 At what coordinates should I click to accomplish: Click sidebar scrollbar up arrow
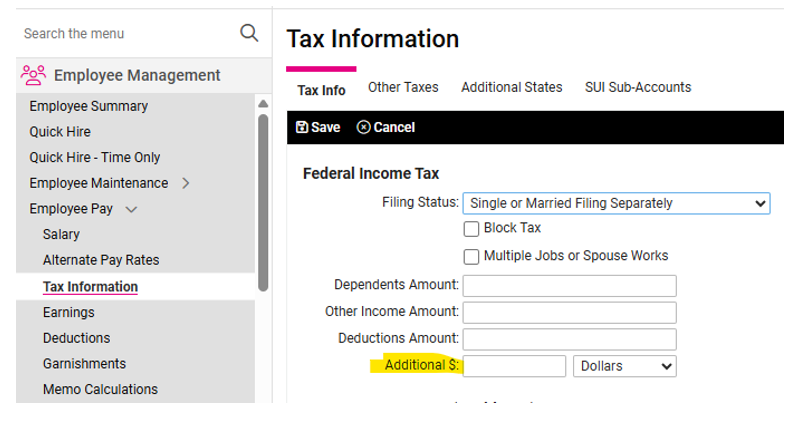263,103
